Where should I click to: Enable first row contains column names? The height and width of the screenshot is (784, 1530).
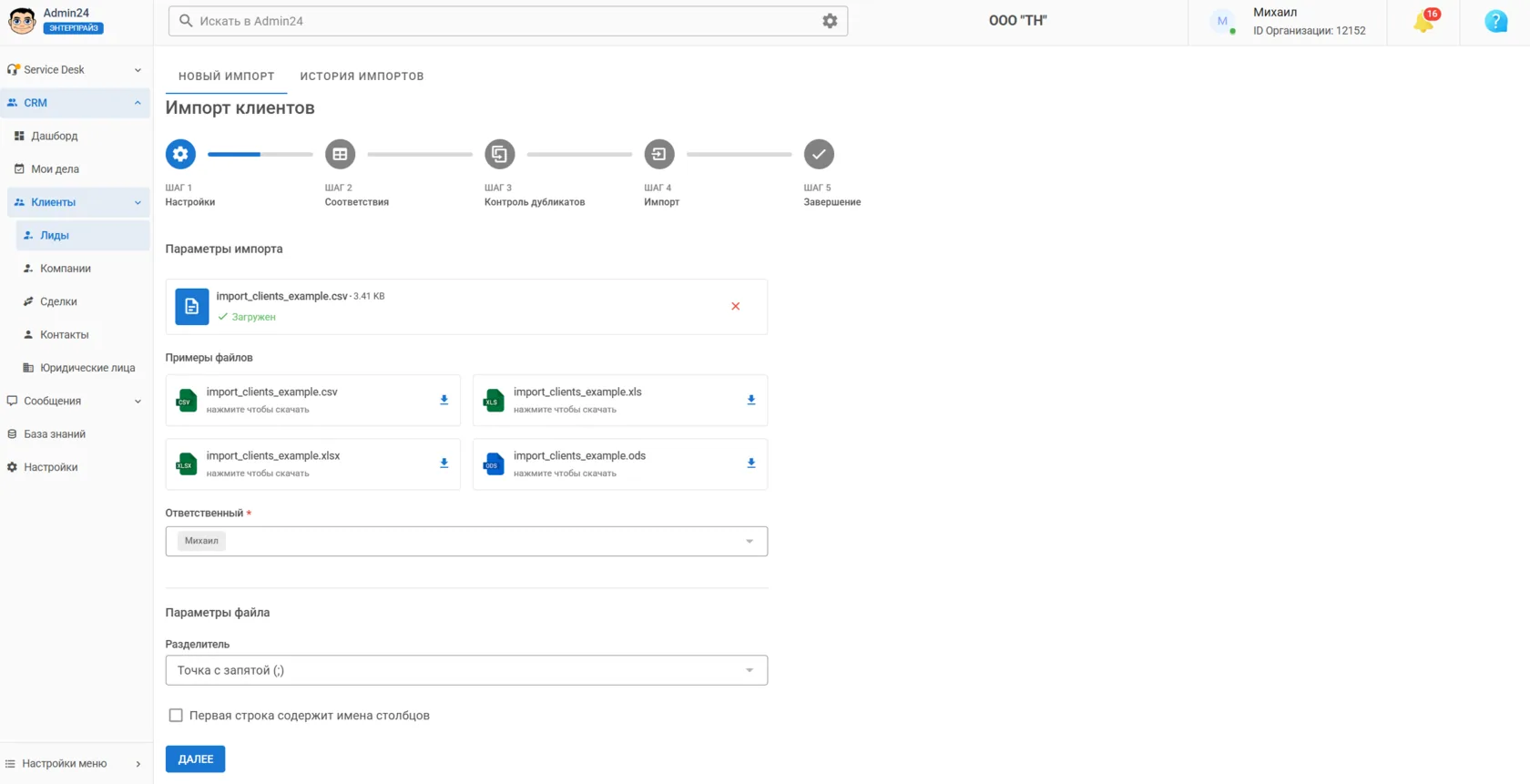pos(176,716)
